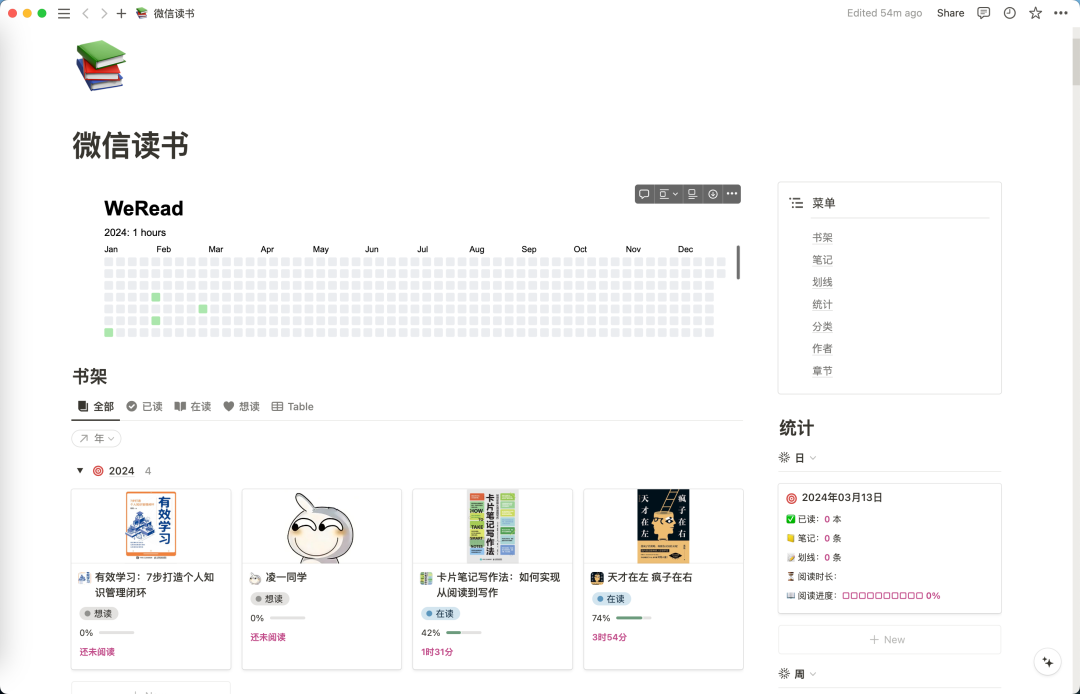Click 微信读书 page title heading
The width and height of the screenshot is (1080, 694).
pyautogui.click(x=130, y=146)
